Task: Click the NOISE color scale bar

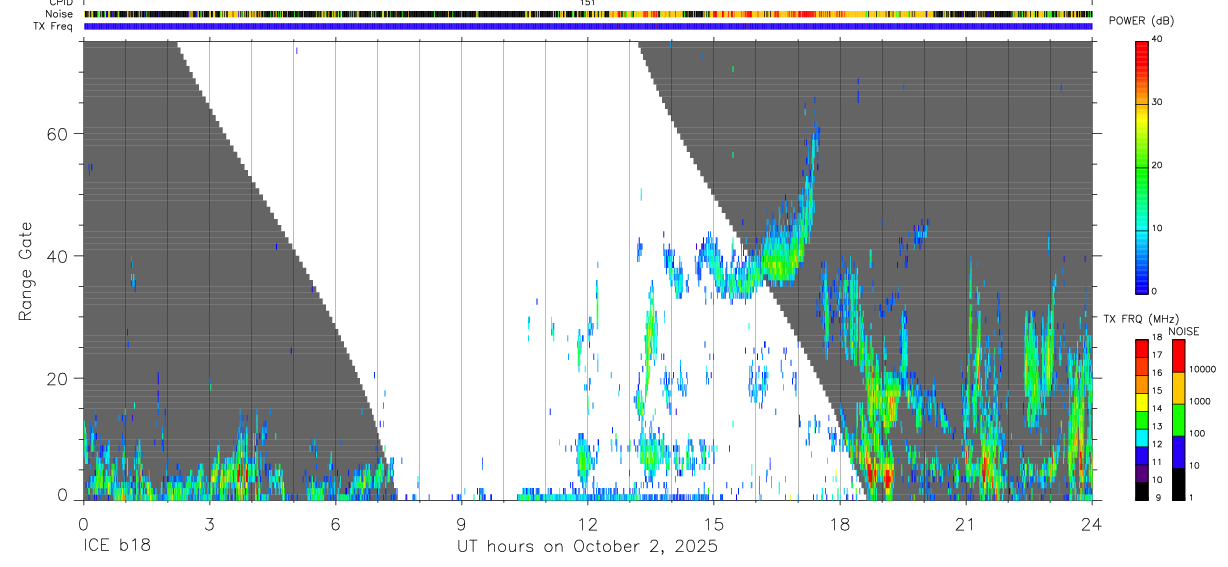Action: [x=1179, y=419]
